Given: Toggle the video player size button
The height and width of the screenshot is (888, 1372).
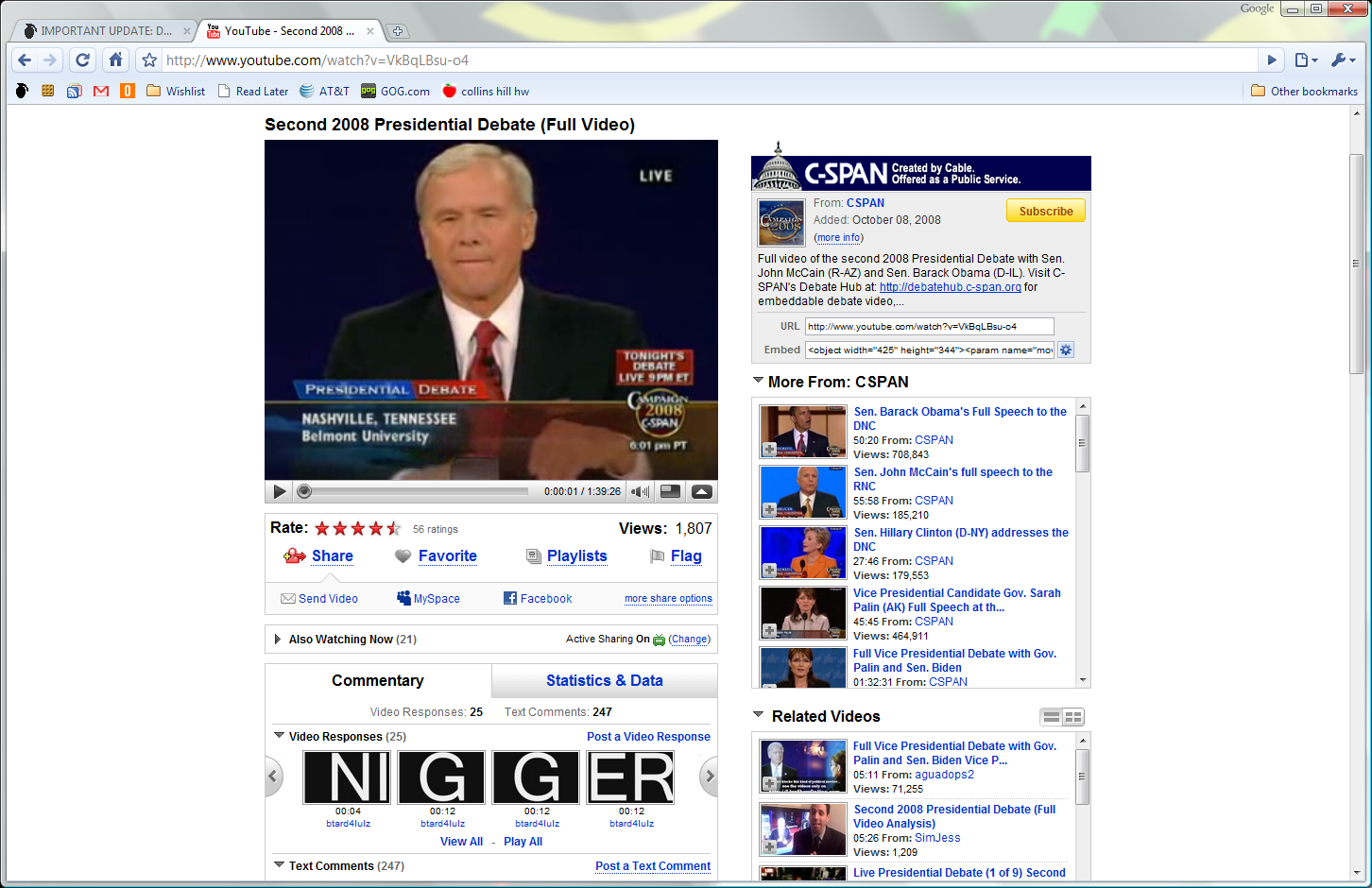Looking at the screenshot, I should (670, 491).
